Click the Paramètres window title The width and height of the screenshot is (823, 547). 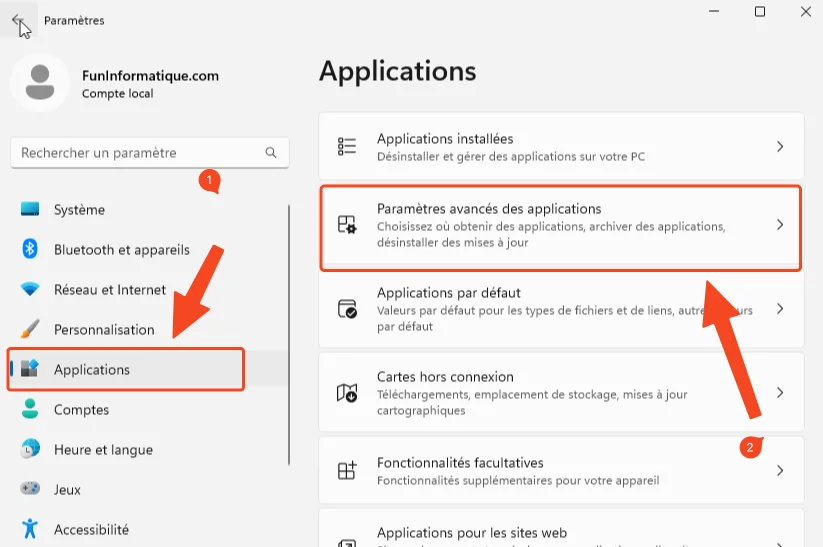point(74,20)
